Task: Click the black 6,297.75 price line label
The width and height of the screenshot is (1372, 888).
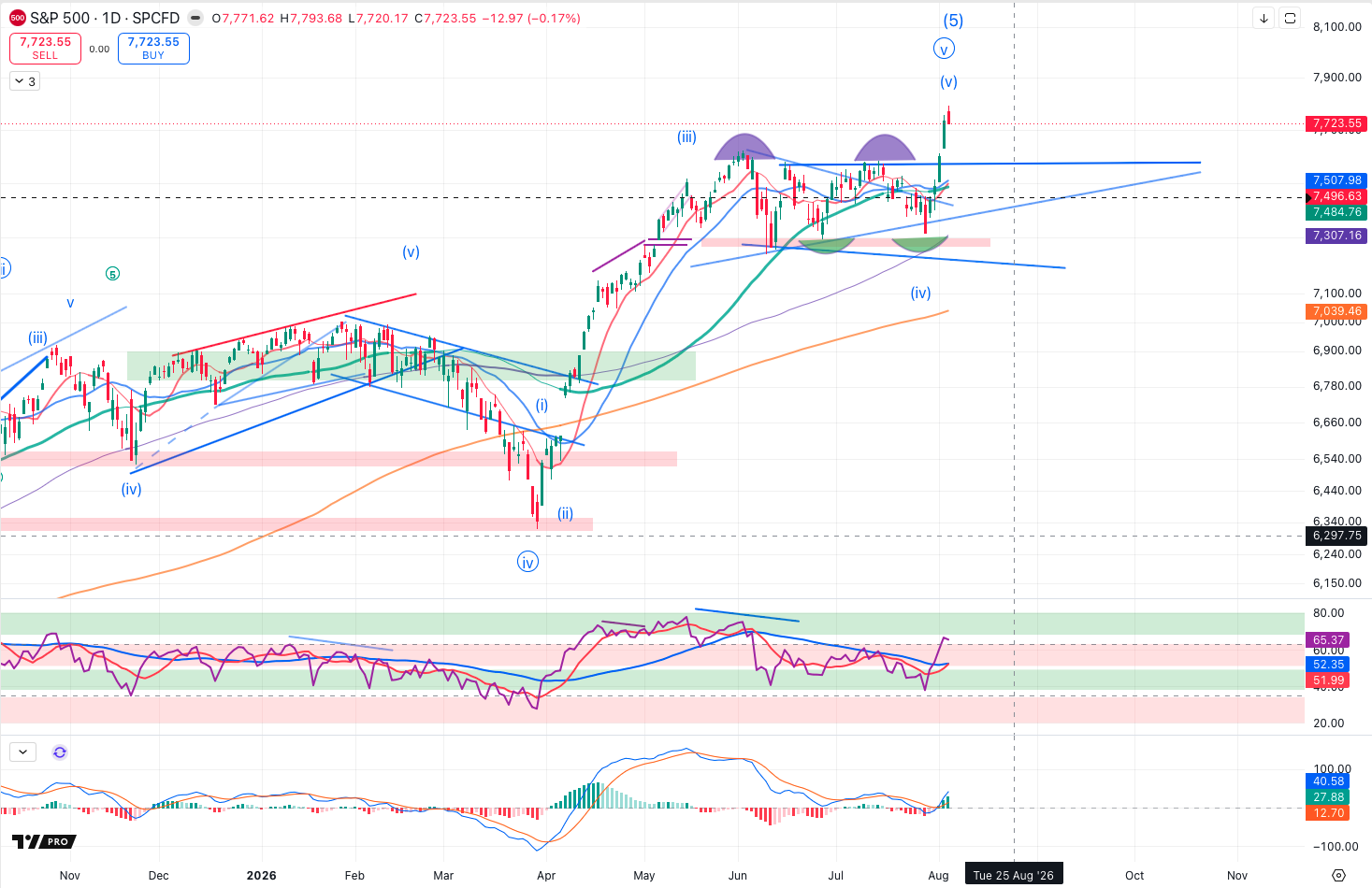Action: coord(1336,536)
